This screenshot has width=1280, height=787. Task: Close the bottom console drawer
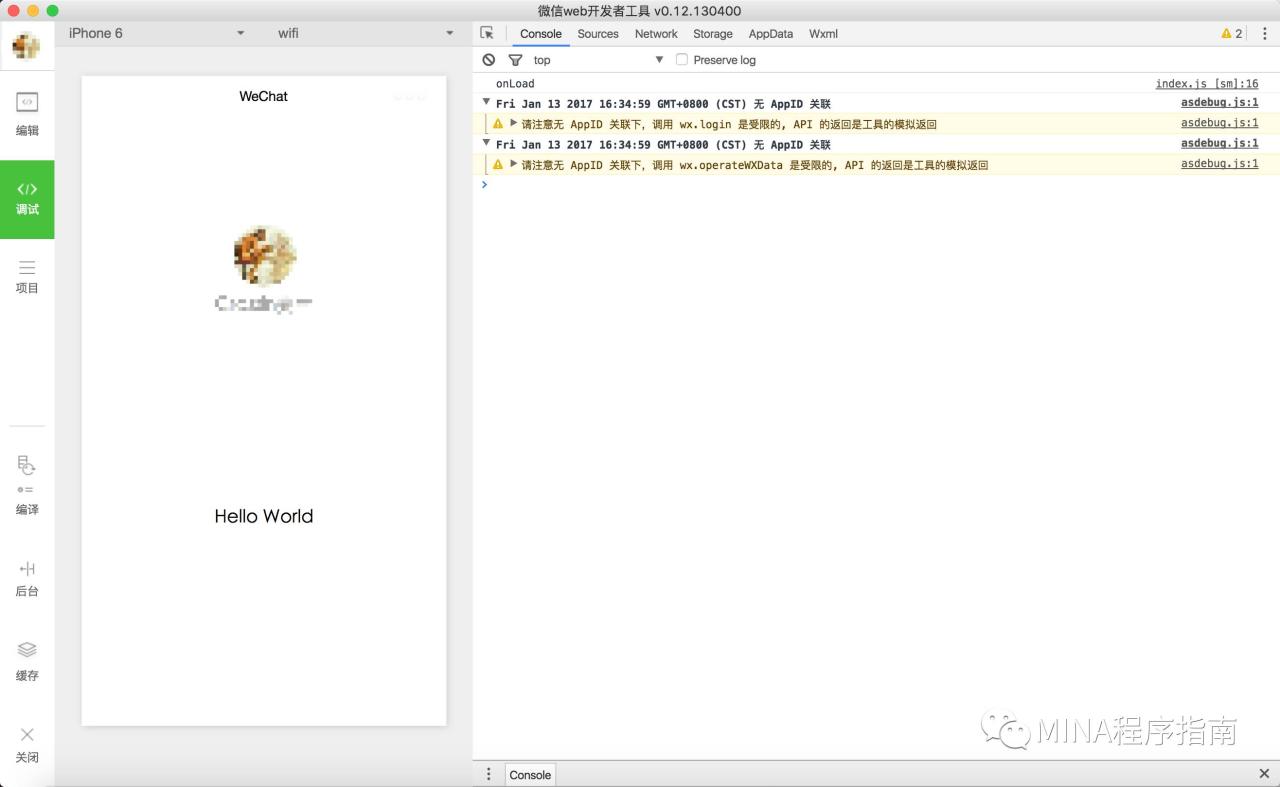[1264, 774]
